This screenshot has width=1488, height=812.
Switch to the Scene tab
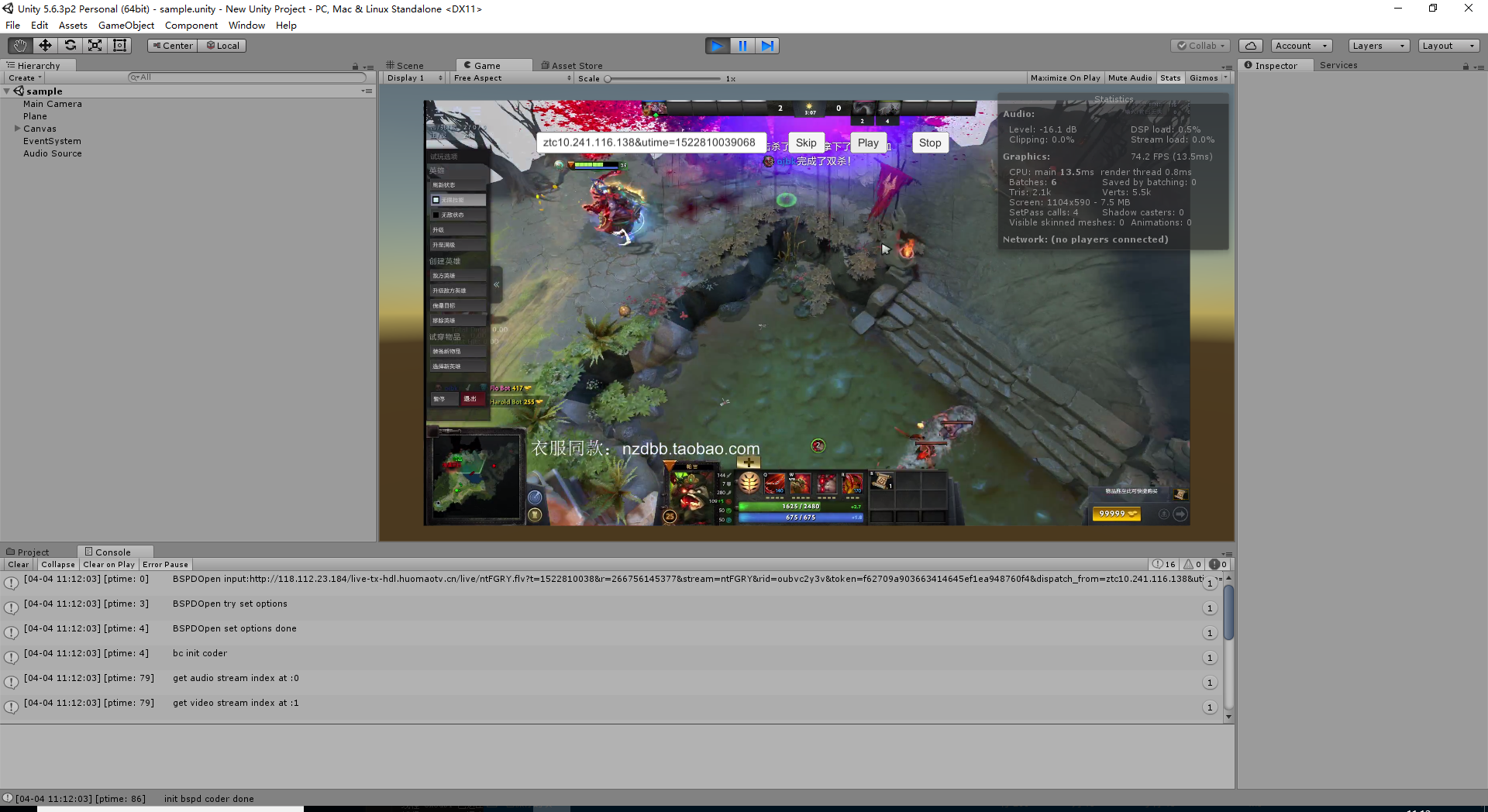405,66
